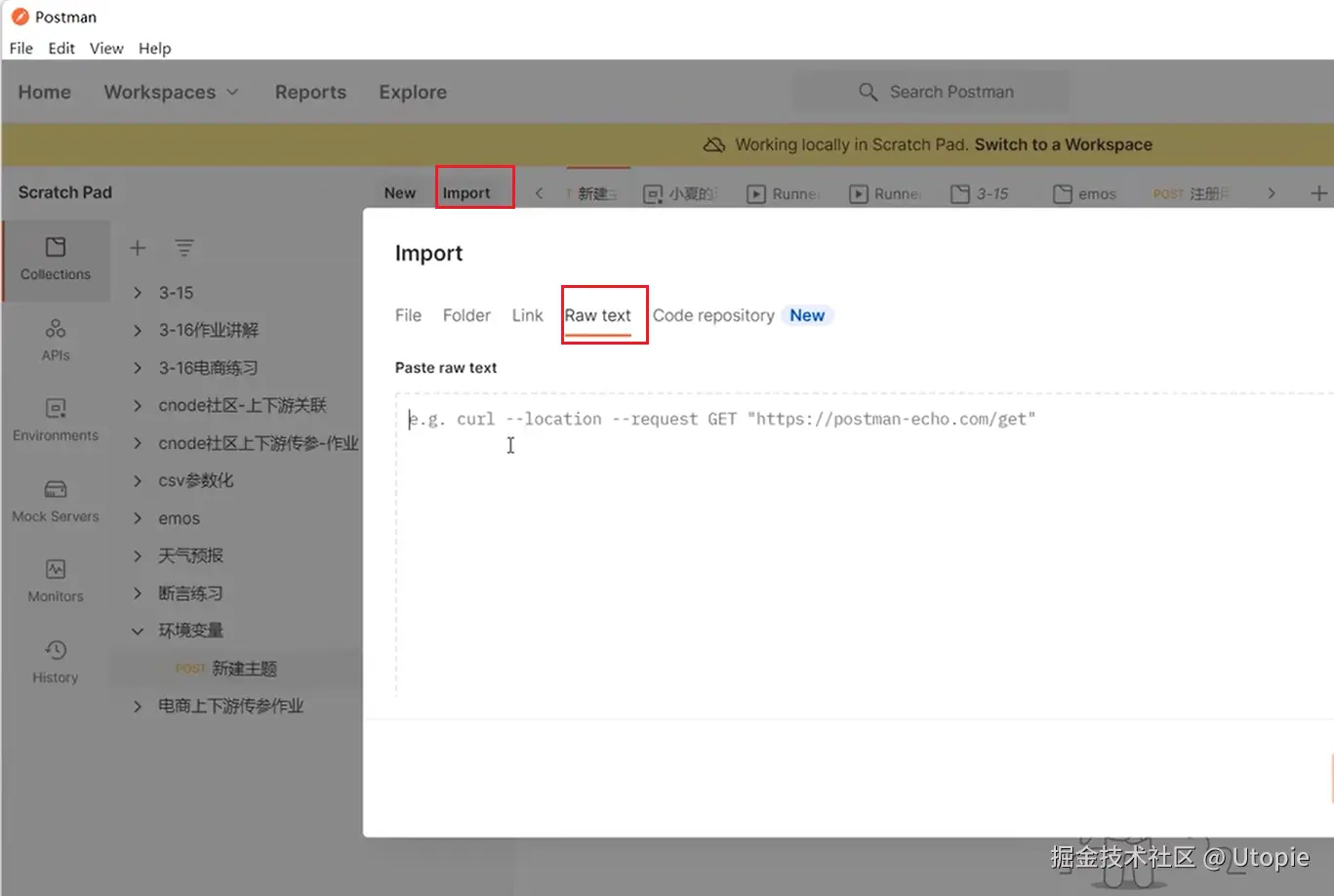Open the 小夏的 environment tab
Viewport: 1334px width, 896px height.
tap(680, 193)
